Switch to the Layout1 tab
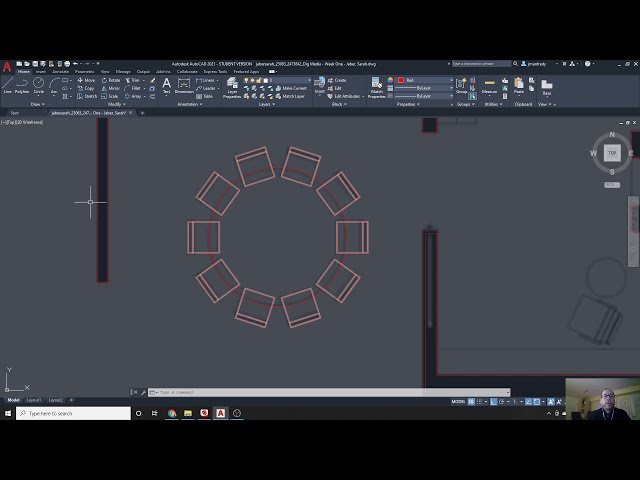This screenshot has height=480, width=640. (x=34, y=400)
